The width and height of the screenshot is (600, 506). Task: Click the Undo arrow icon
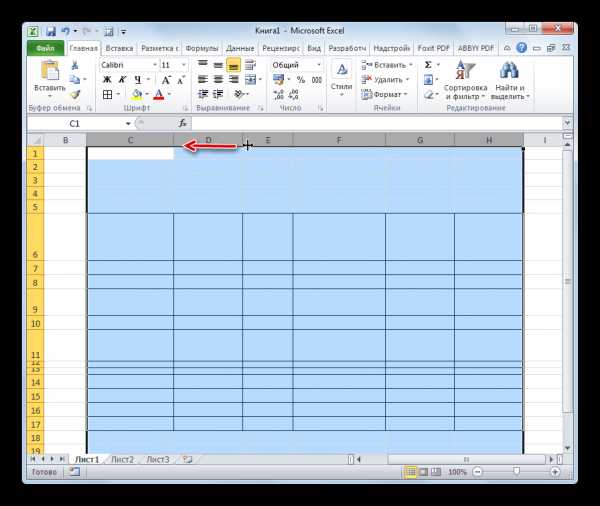click(66, 31)
